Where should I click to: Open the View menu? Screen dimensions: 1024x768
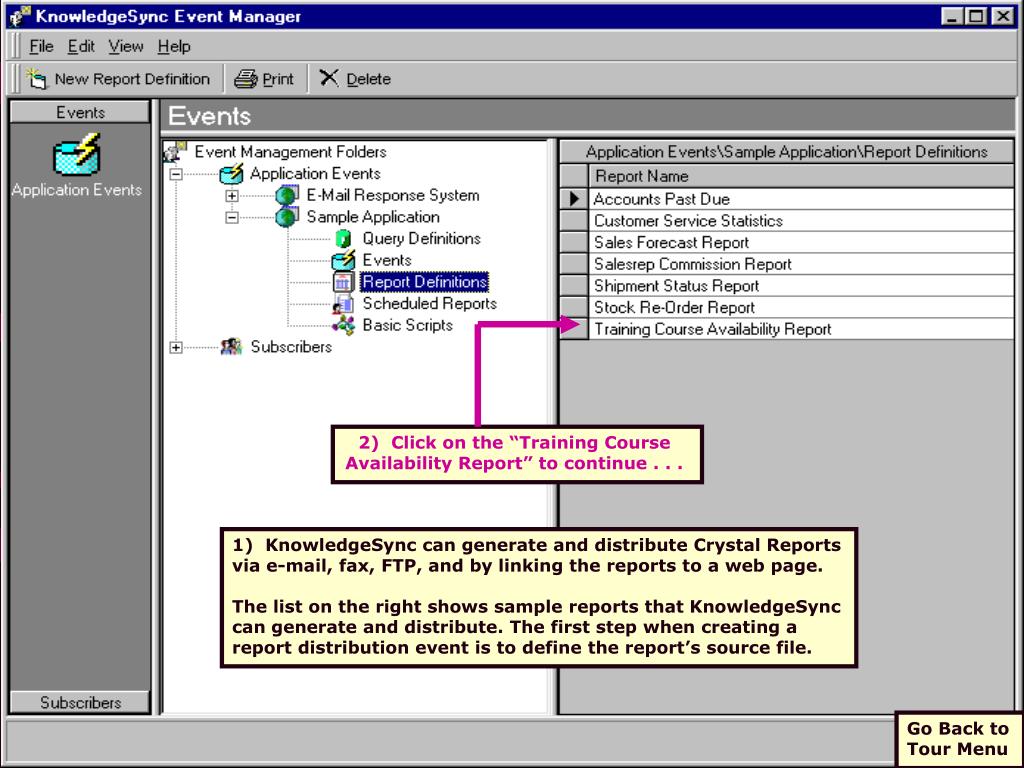[x=126, y=46]
